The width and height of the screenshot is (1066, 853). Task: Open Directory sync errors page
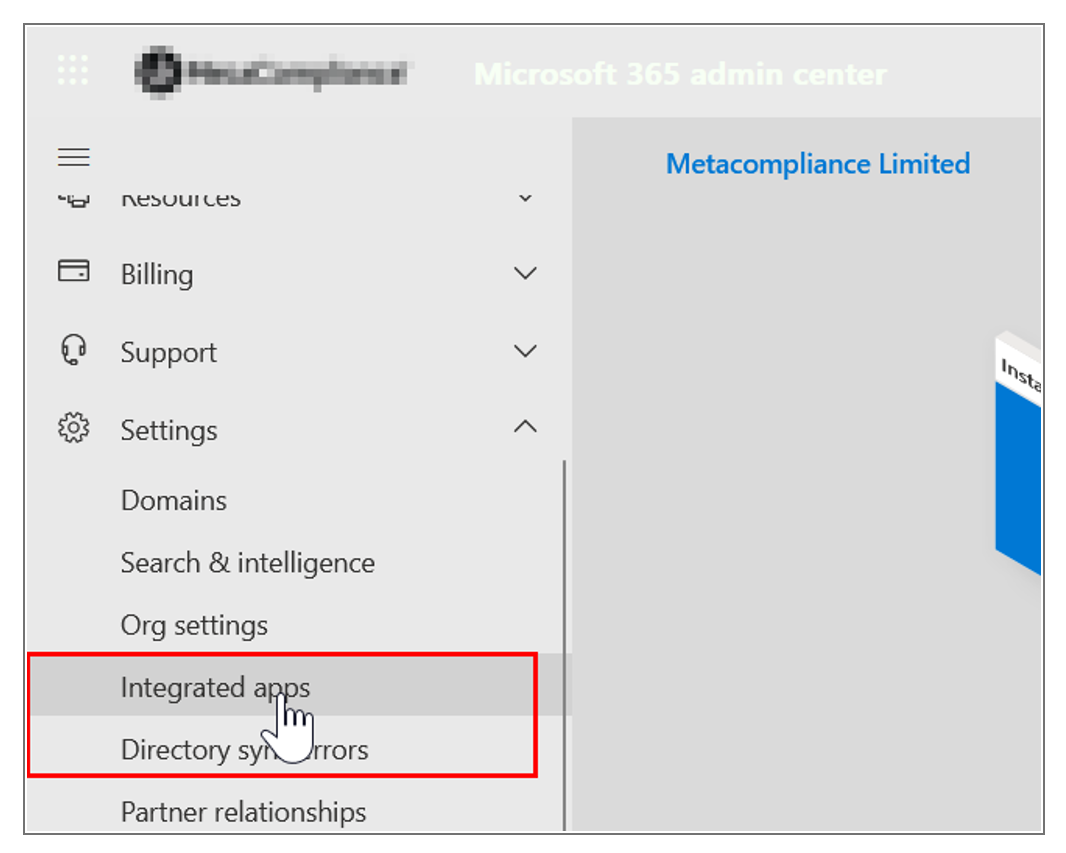point(245,750)
